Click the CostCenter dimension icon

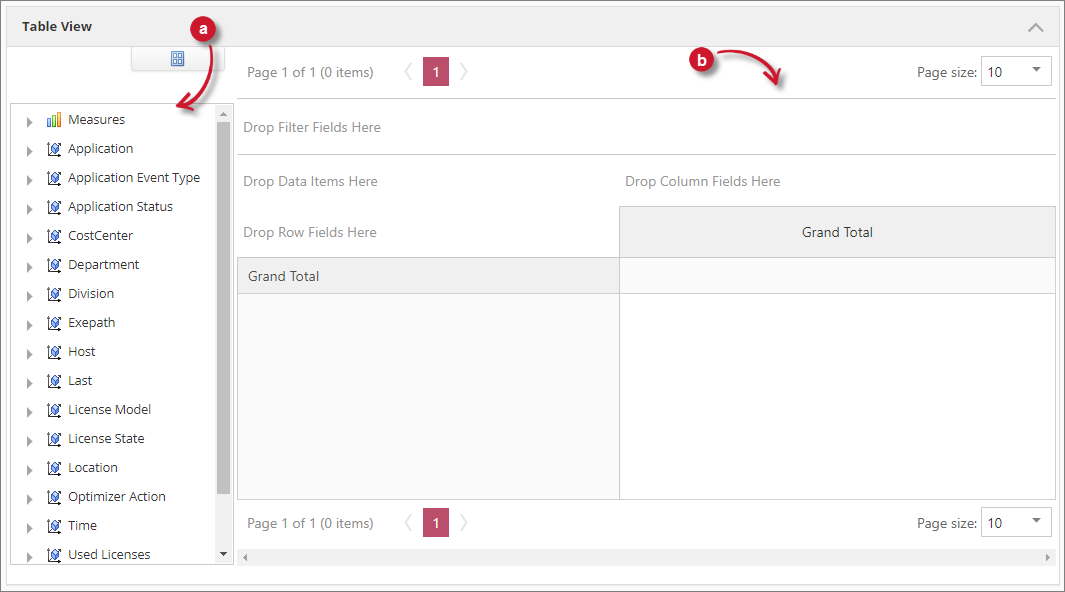click(x=54, y=236)
